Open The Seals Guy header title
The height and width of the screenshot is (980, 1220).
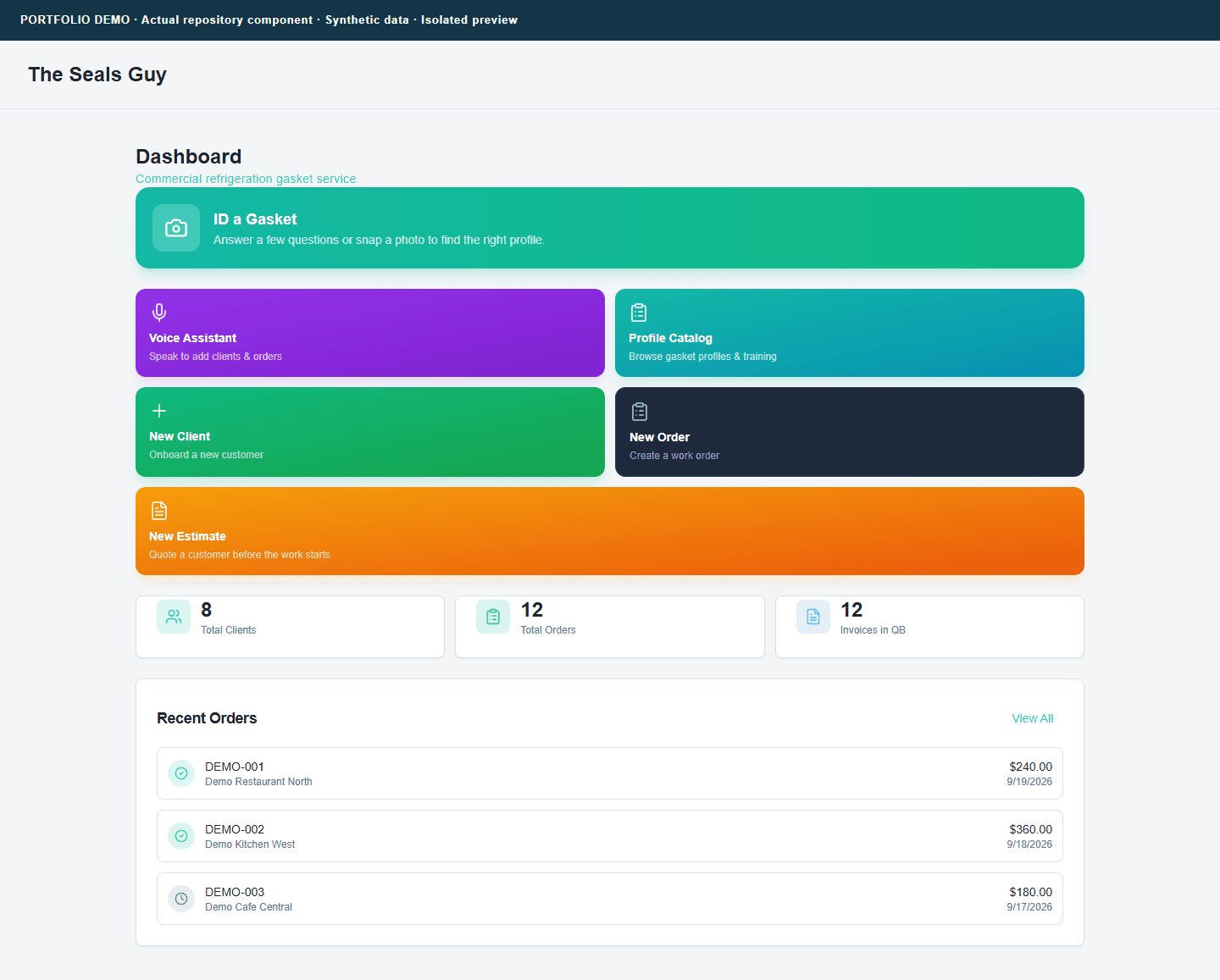[x=97, y=75]
